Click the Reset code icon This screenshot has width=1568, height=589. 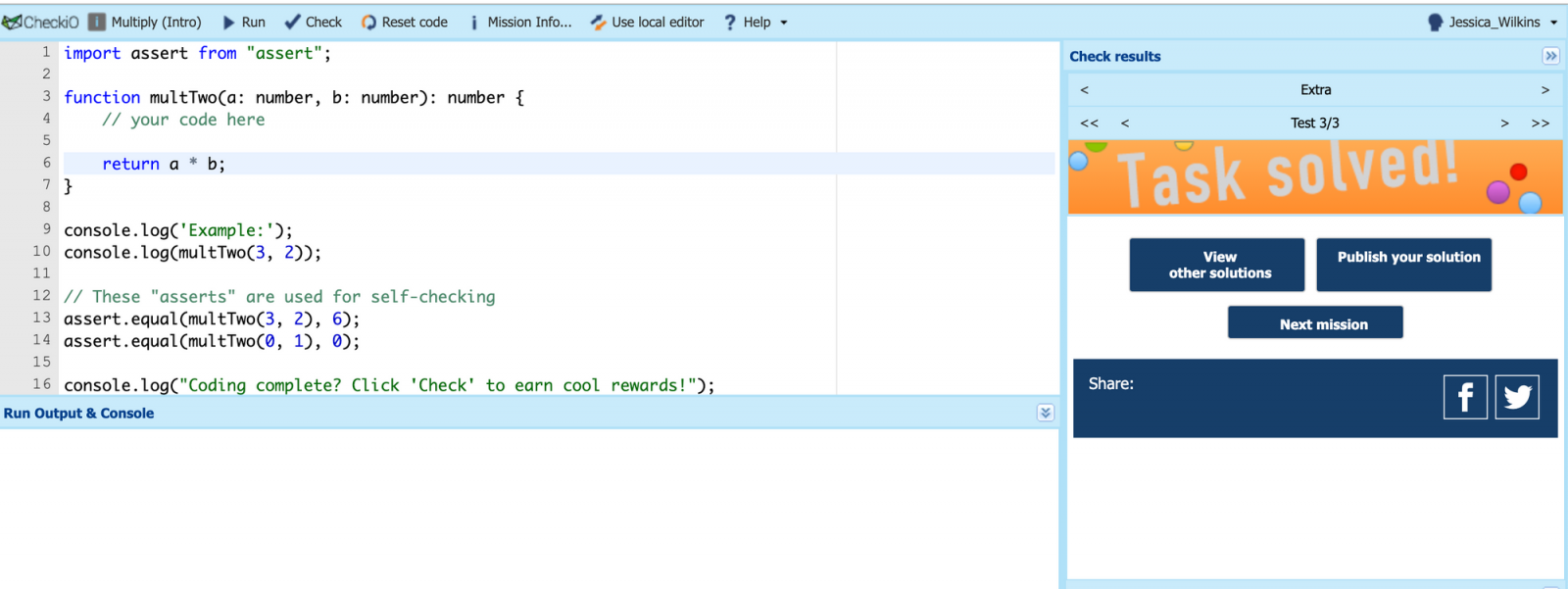tap(368, 22)
